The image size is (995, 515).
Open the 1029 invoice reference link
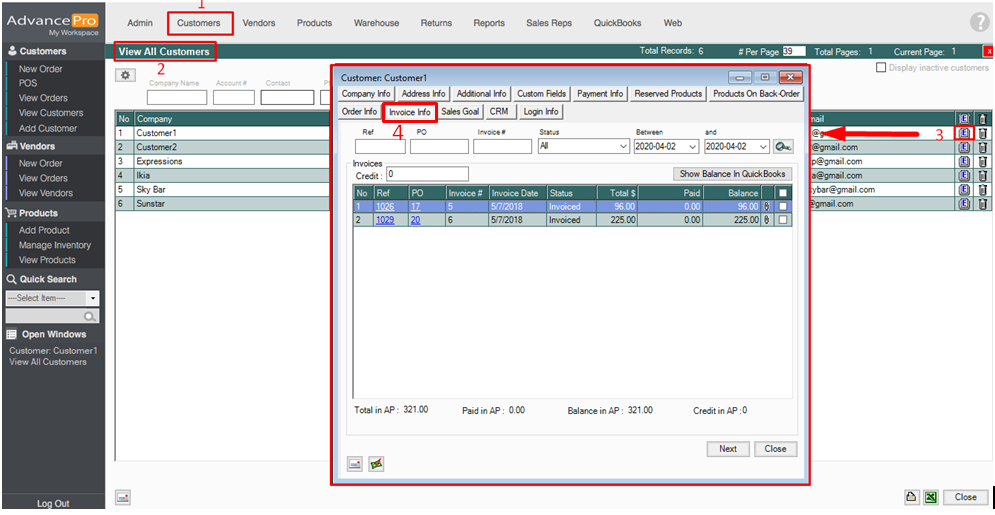(384, 221)
